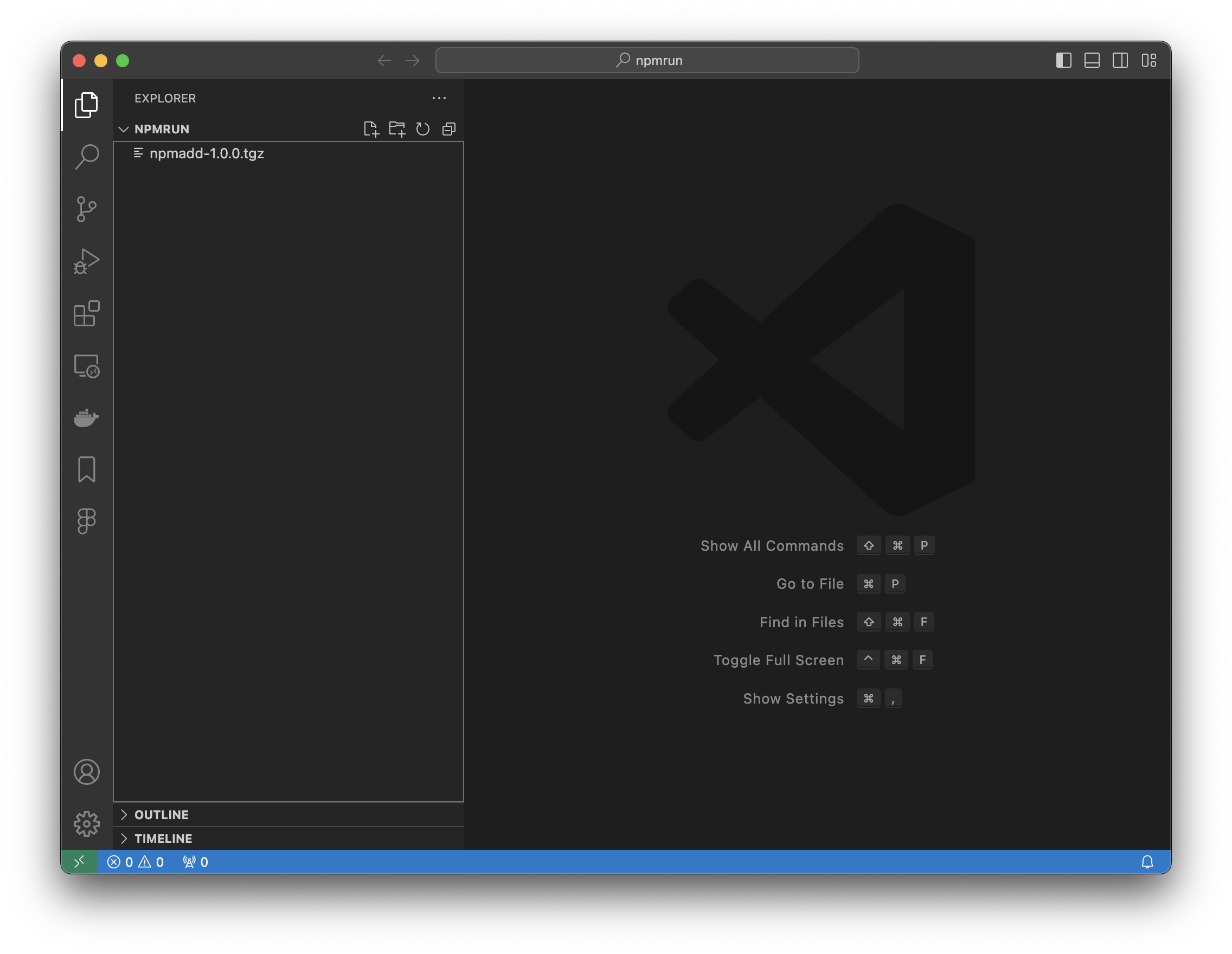Open the Source Control view
Image resolution: width=1232 pixels, height=954 pixels.
point(86,209)
